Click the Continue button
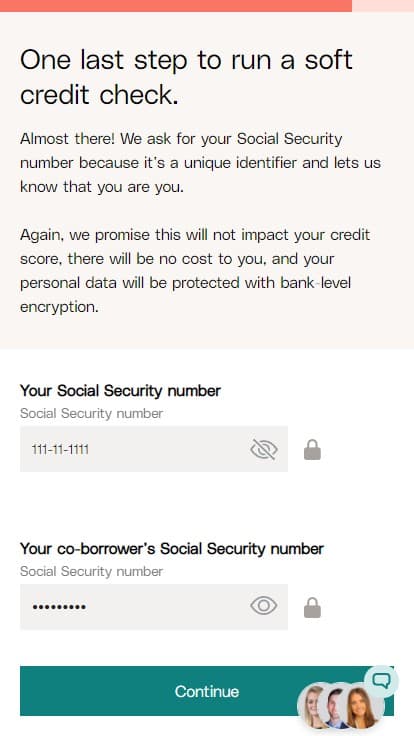Image resolution: width=414 pixels, height=736 pixels. (x=207, y=691)
